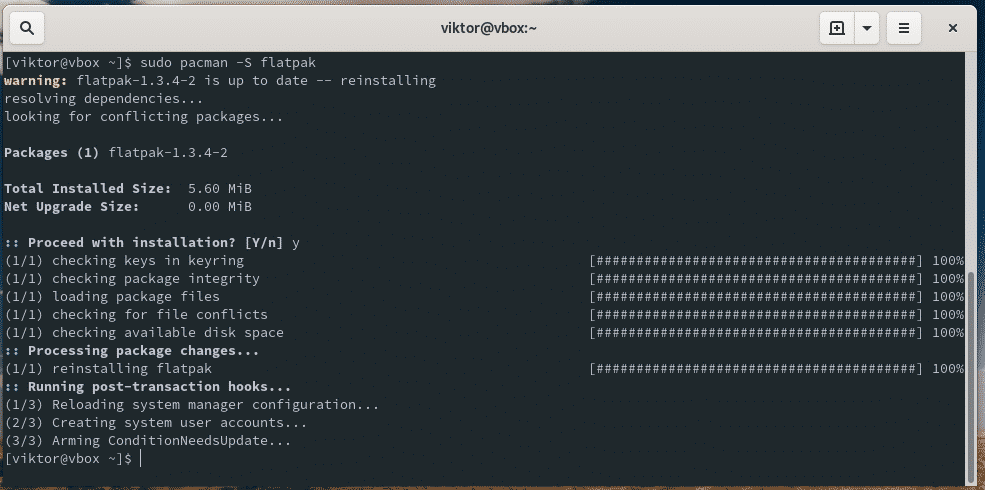Click the window title viktor@vbox:~
Image resolution: width=985 pixels, height=490 pixels.
[489, 27]
